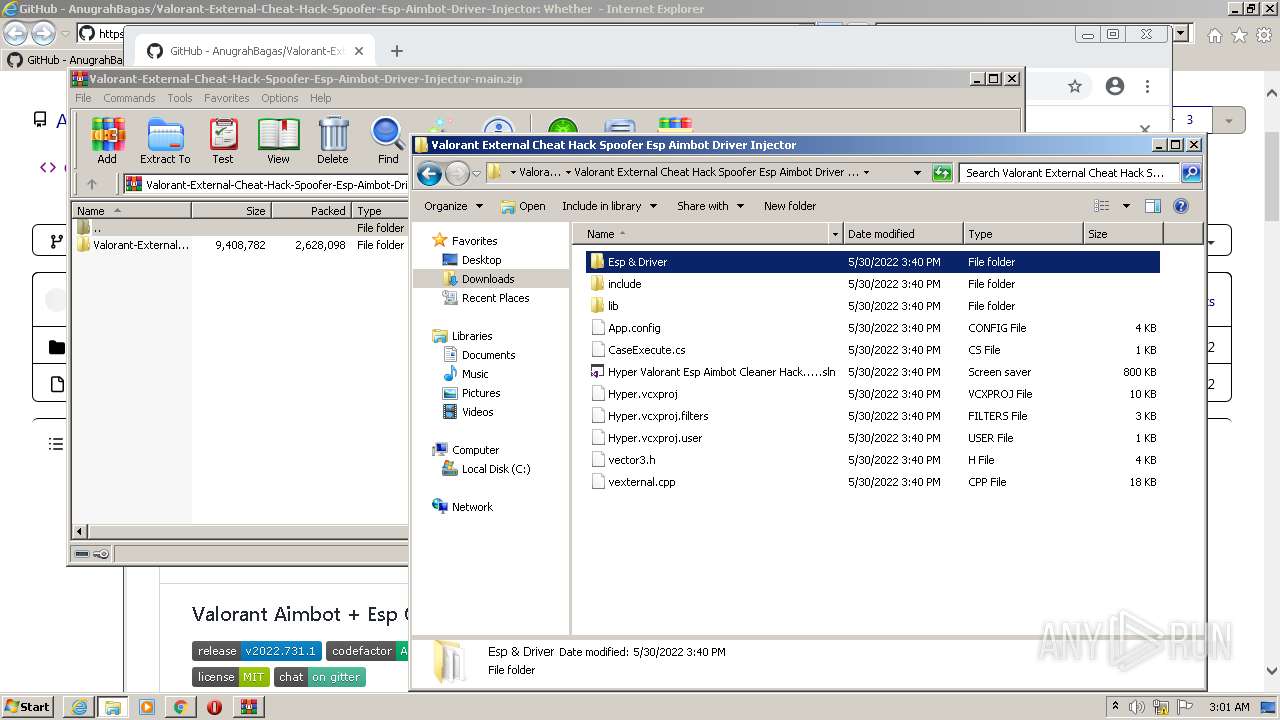Open Include in library dropdown

[609, 206]
